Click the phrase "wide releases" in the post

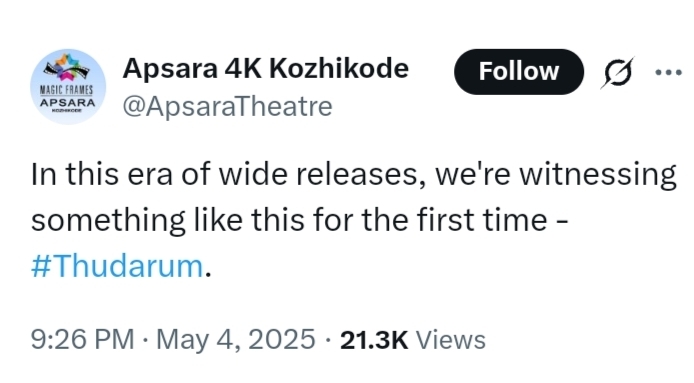[318, 174]
